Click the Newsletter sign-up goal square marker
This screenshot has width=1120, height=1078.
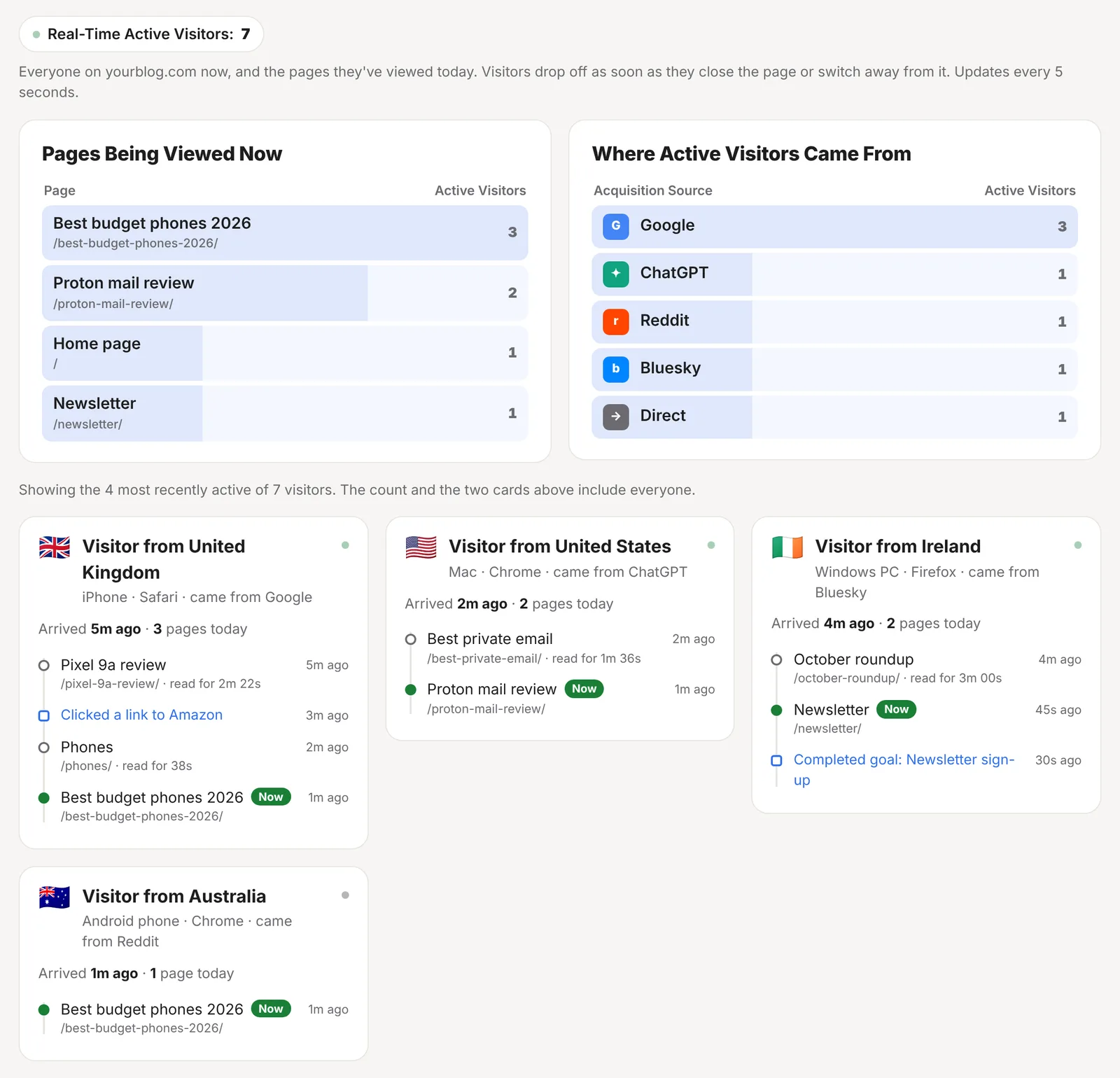pos(776,760)
